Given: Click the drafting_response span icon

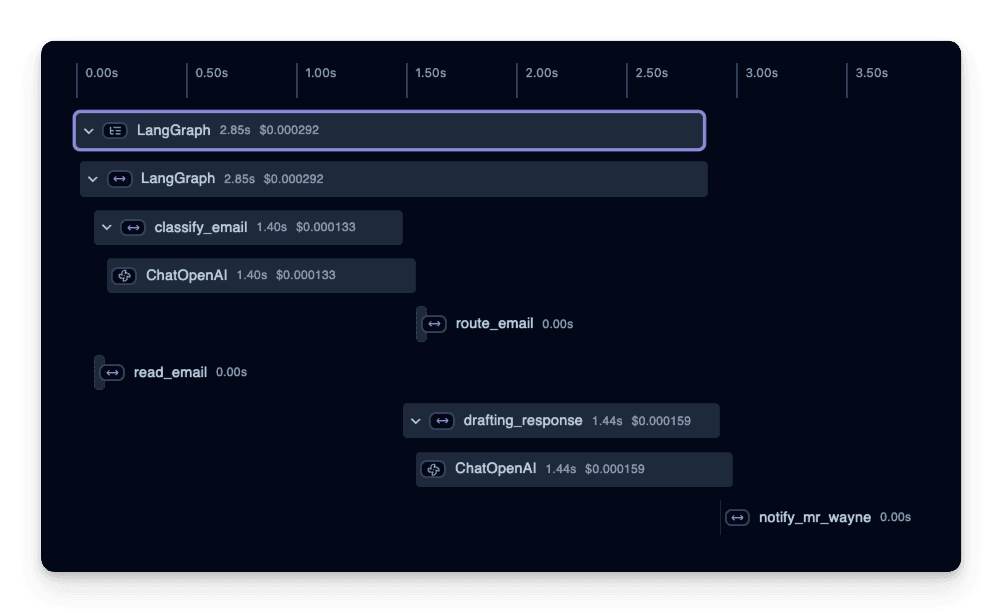Looking at the screenshot, I should click(x=442, y=421).
